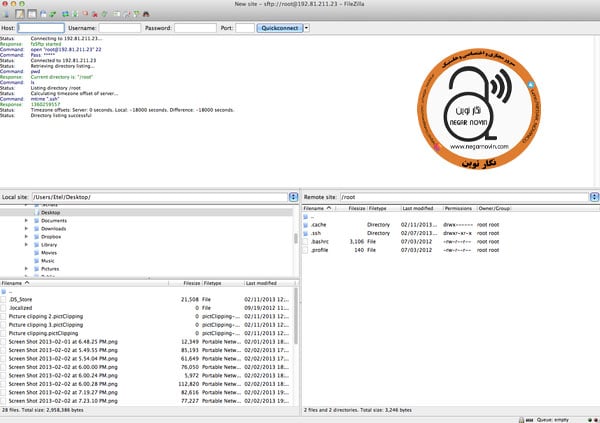Select the Desktop folder in local tree
This screenshot has width=600, height=423.
(x=51, y=212)
